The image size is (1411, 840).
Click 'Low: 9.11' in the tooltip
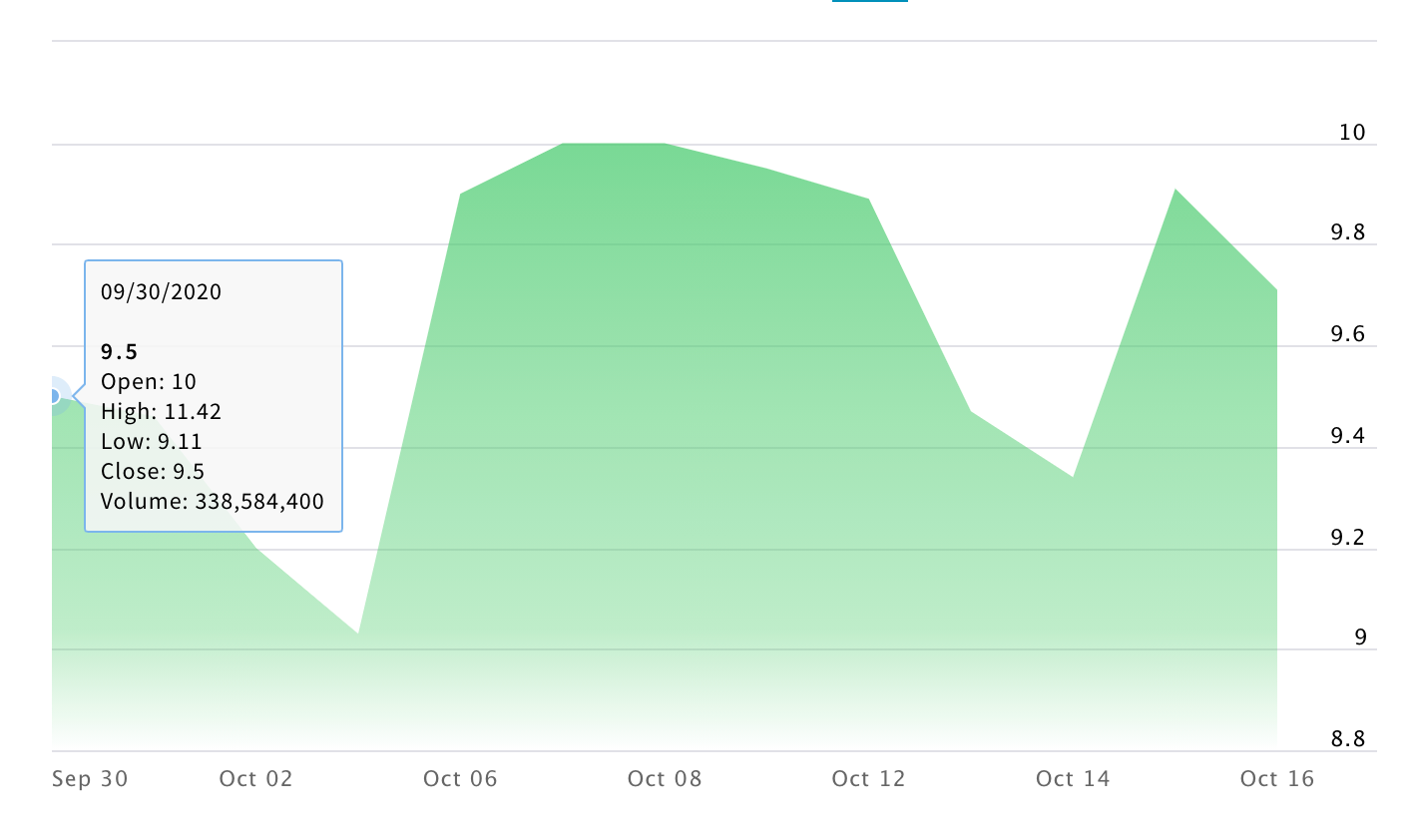(x=152, y=442)
